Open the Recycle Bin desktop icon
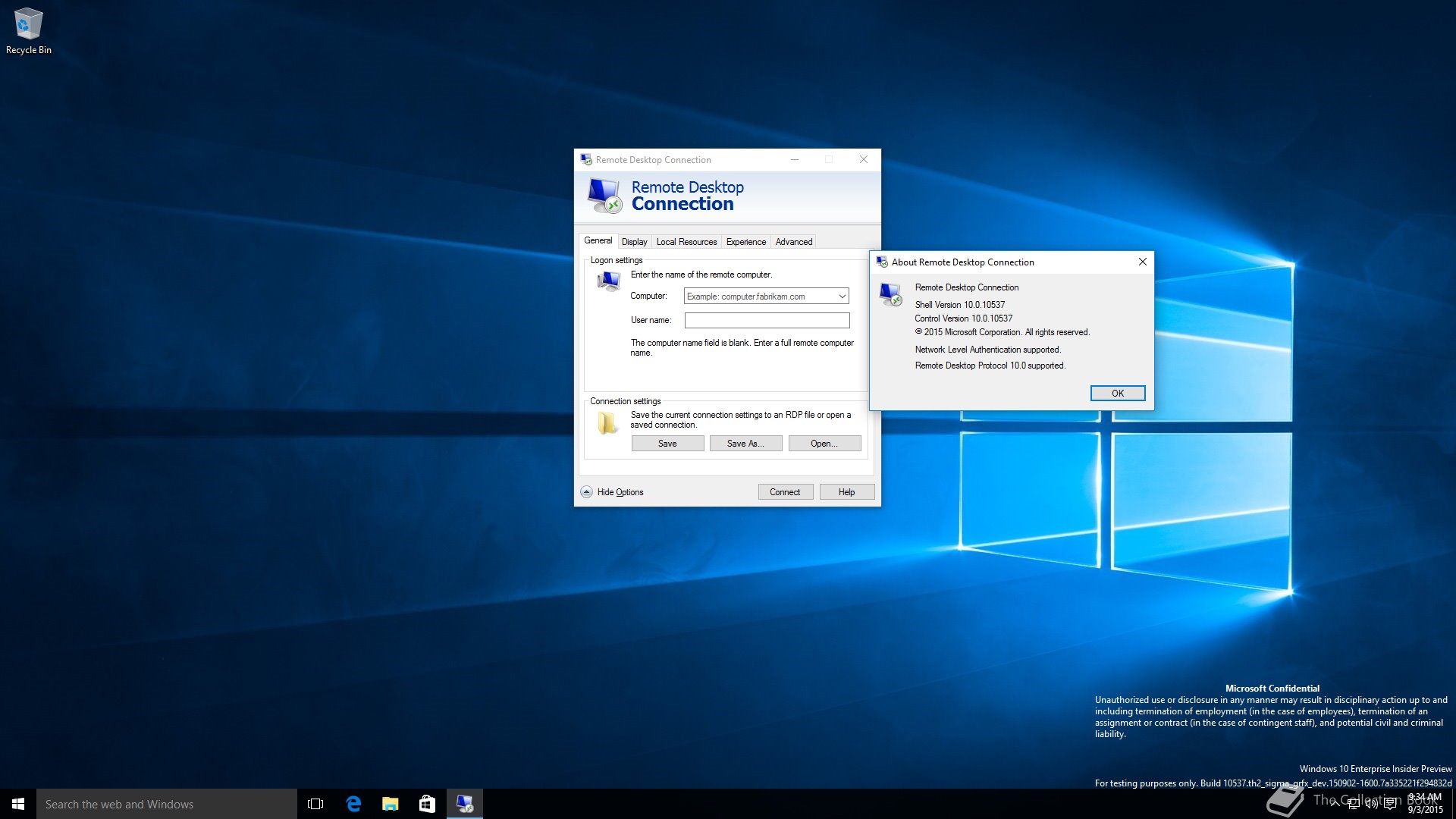This screenshot has height=819, width=1456. click(x=28, y=30)
